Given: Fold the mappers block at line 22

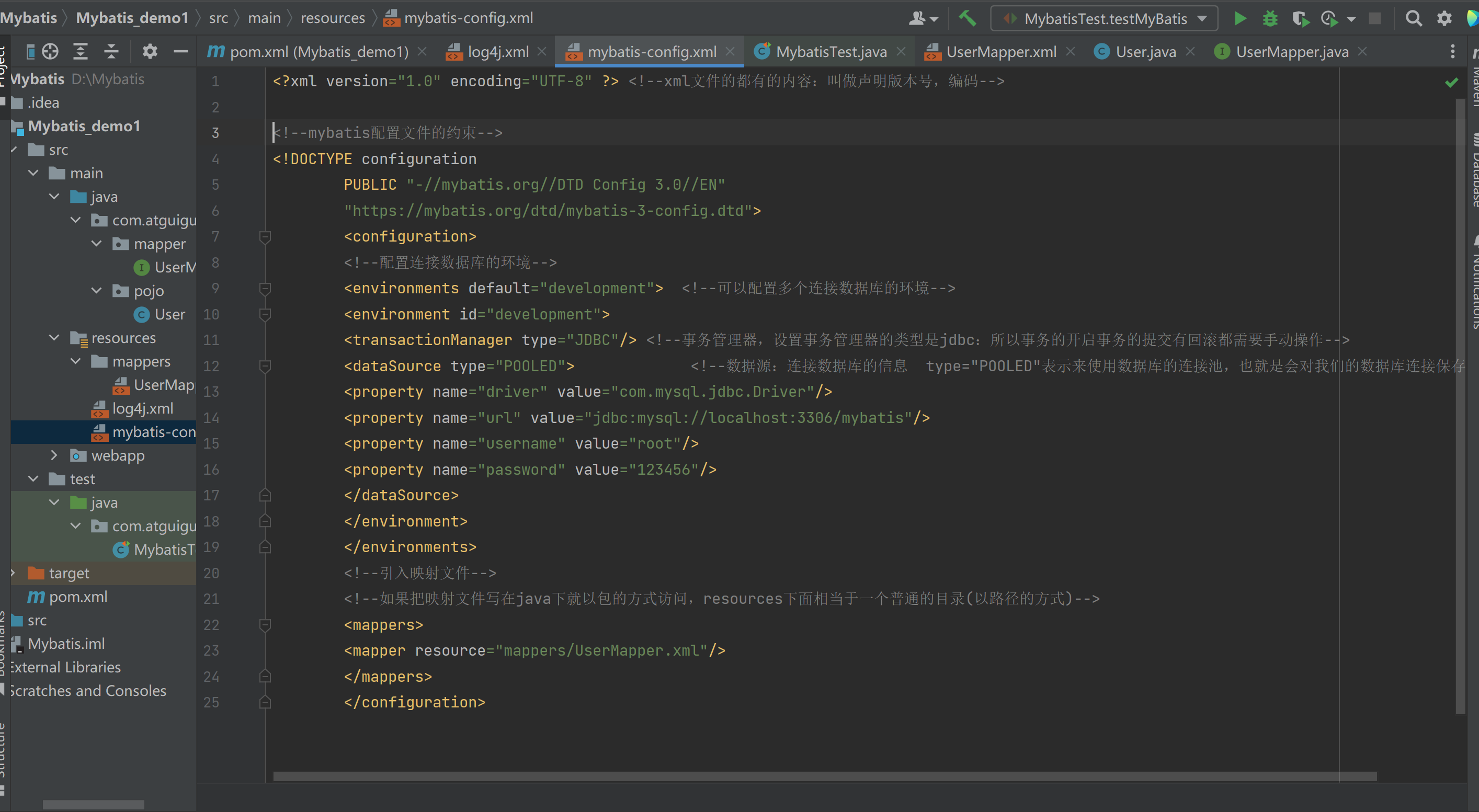Looking at the screenshot, I should [x=265, y=625].
